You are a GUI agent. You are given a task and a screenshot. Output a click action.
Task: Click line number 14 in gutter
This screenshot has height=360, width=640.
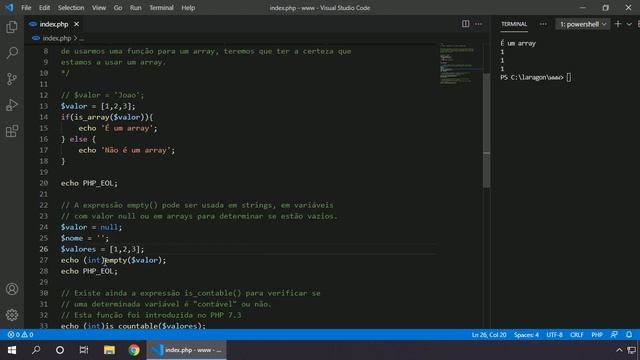point(44,117)
